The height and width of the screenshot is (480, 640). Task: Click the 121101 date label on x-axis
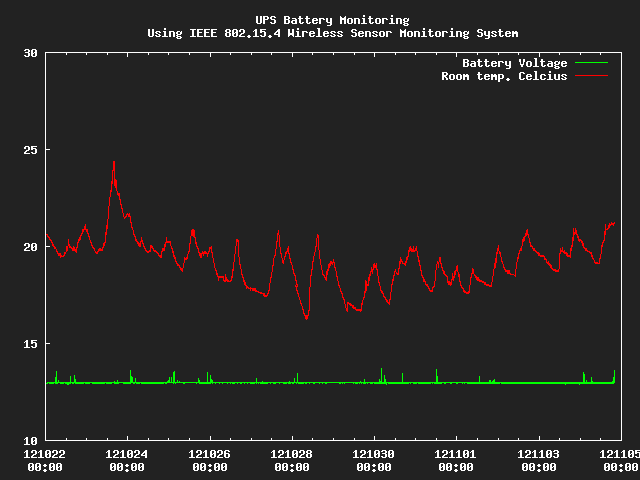(457, 454)
